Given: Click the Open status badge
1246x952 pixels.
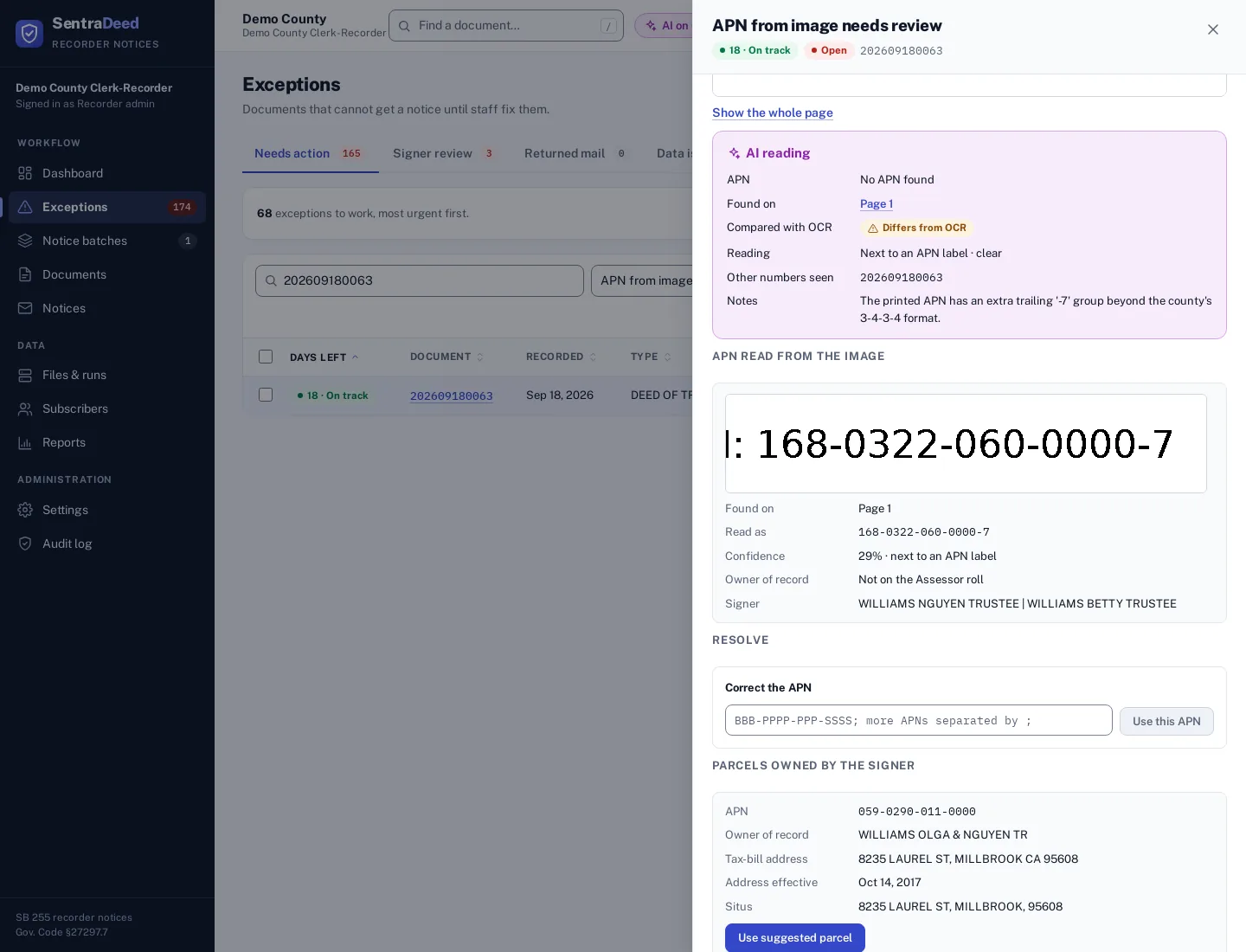Looking at the screenshot, I should coord(829,50).
